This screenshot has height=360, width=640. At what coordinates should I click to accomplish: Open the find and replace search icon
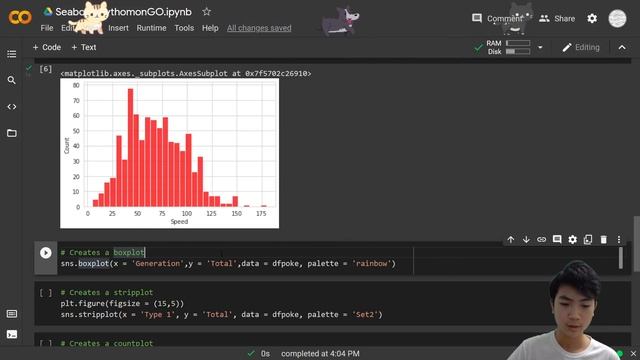tap(11, 80)
